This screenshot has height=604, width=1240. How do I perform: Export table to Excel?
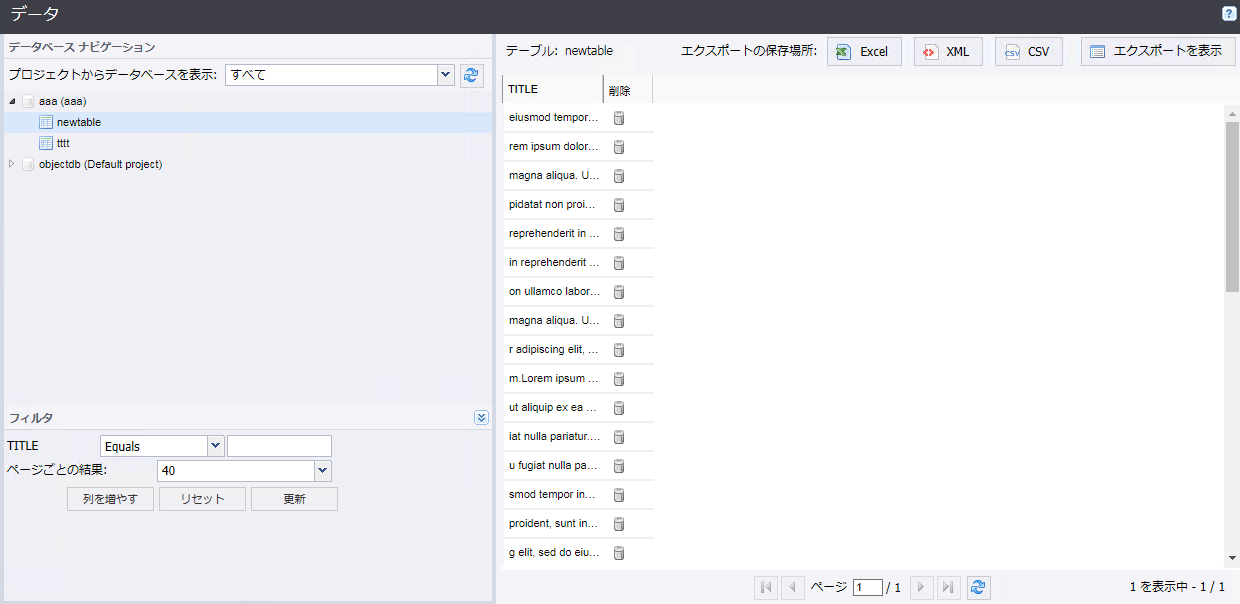coord(864,52)
